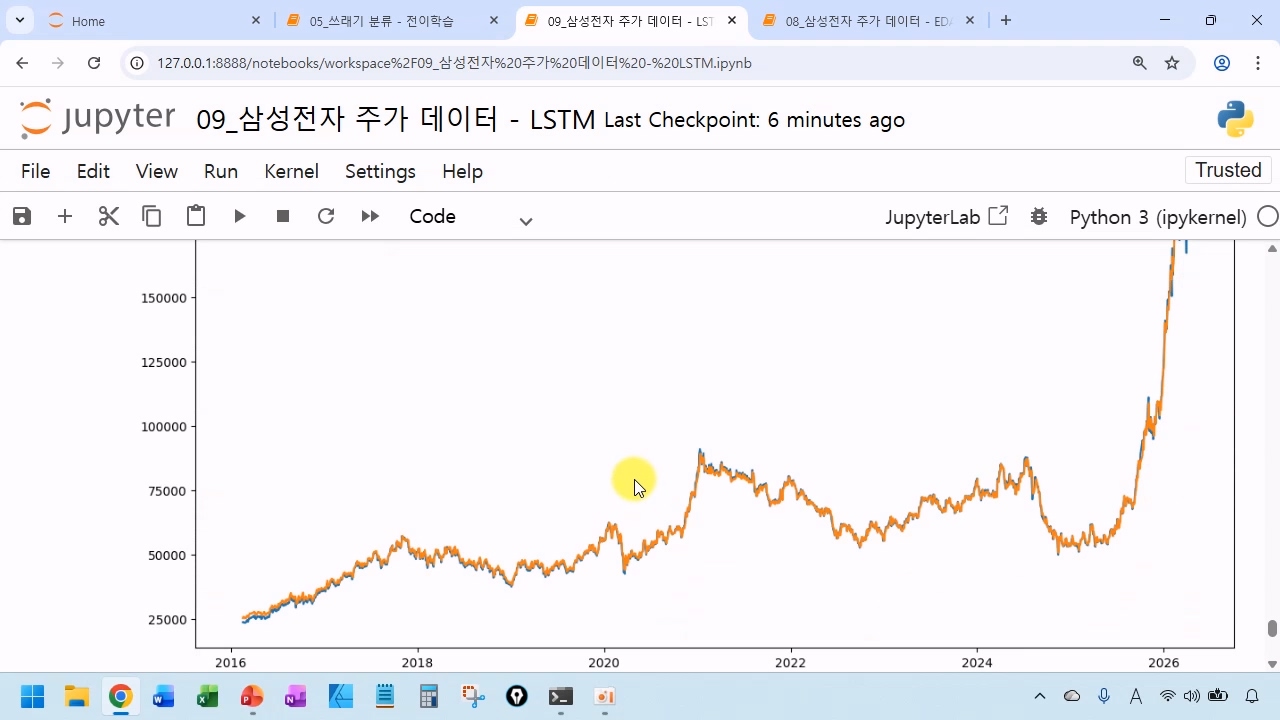Go forward in browser history
The image size is (1280, 720).
[58, 63]
